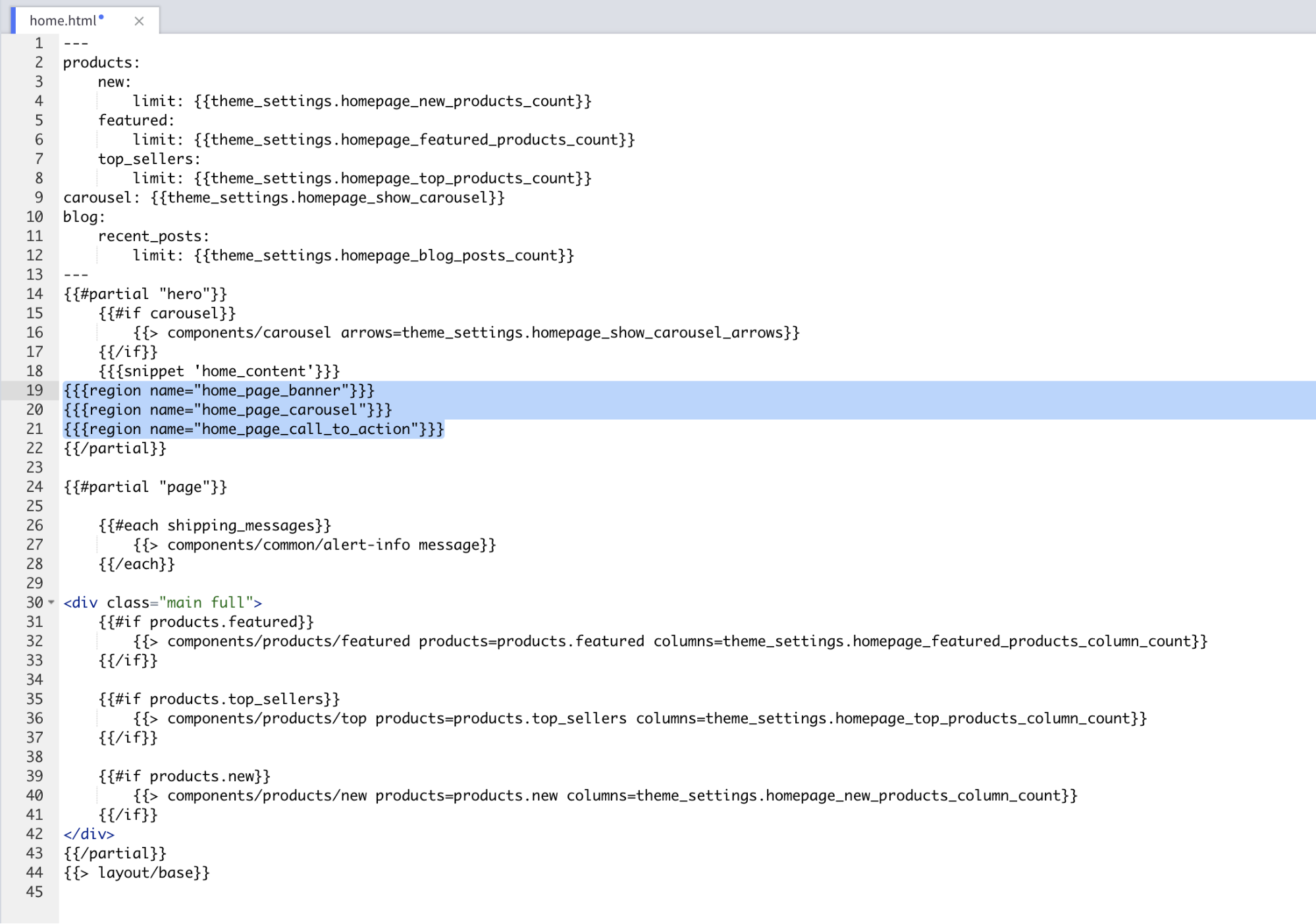The height and width of the screenshot is (924, 1316).
Task: Click line number 45 in the gutter
Action: pyautogui.click(x=35, y=892)
